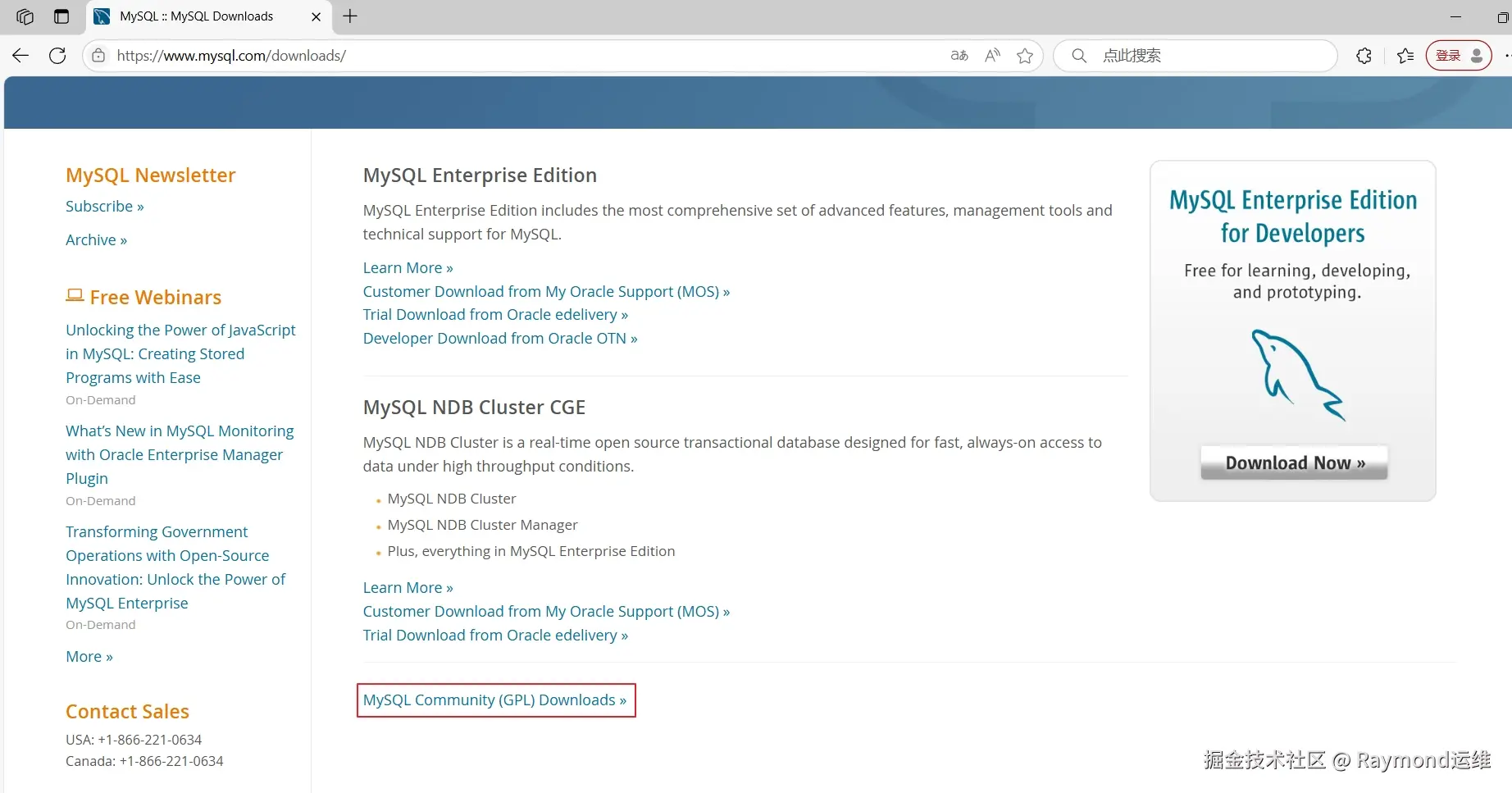Close the MySQL Downloads tab
The height and width of the screenshot is (793, 1512).
(317, 16)
